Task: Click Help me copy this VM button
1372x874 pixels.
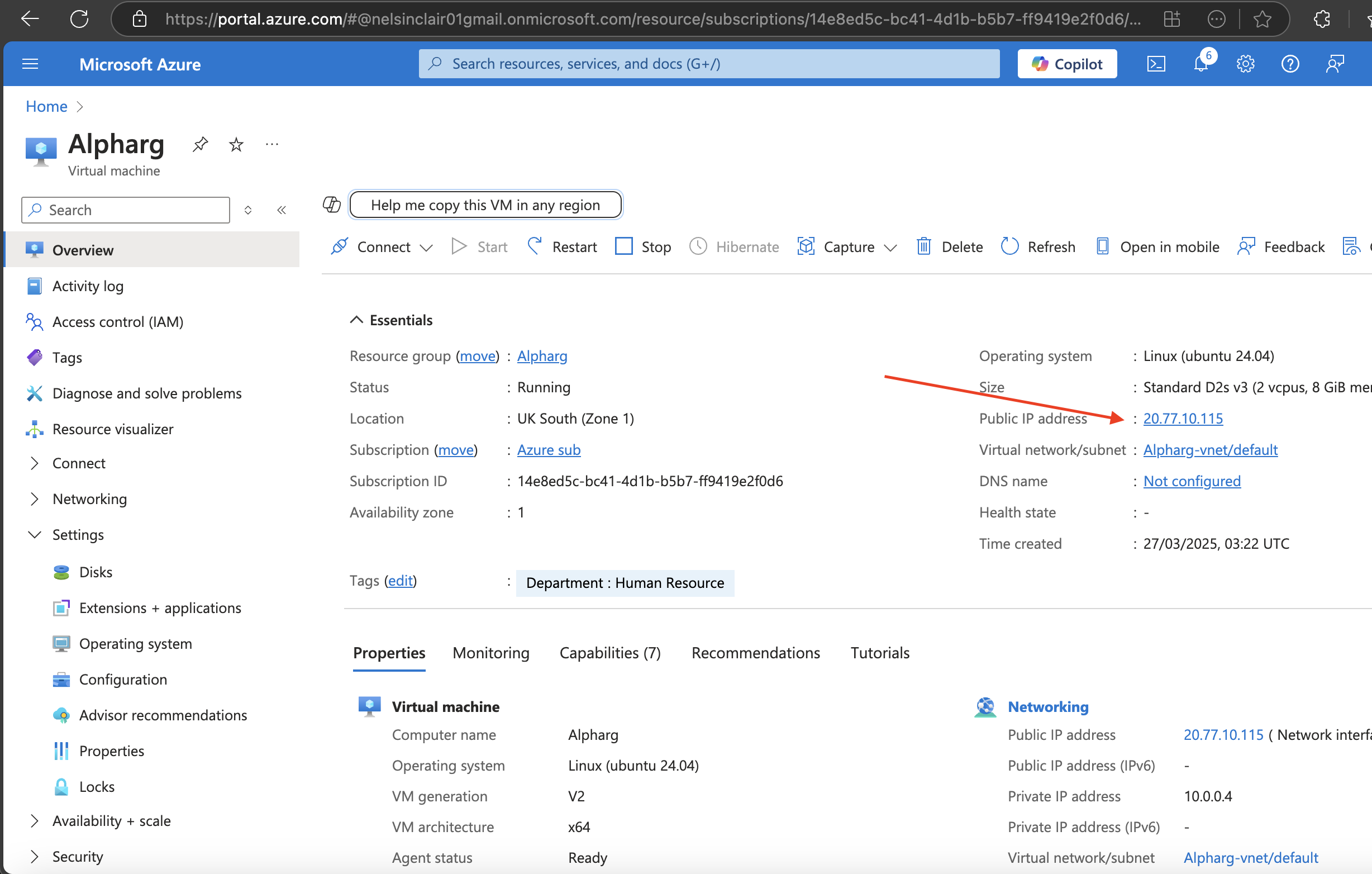Action: pos(485,205)
